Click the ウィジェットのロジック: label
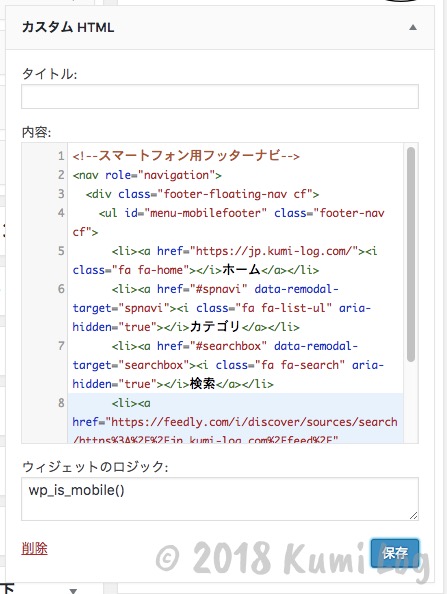 click(95, 466)
